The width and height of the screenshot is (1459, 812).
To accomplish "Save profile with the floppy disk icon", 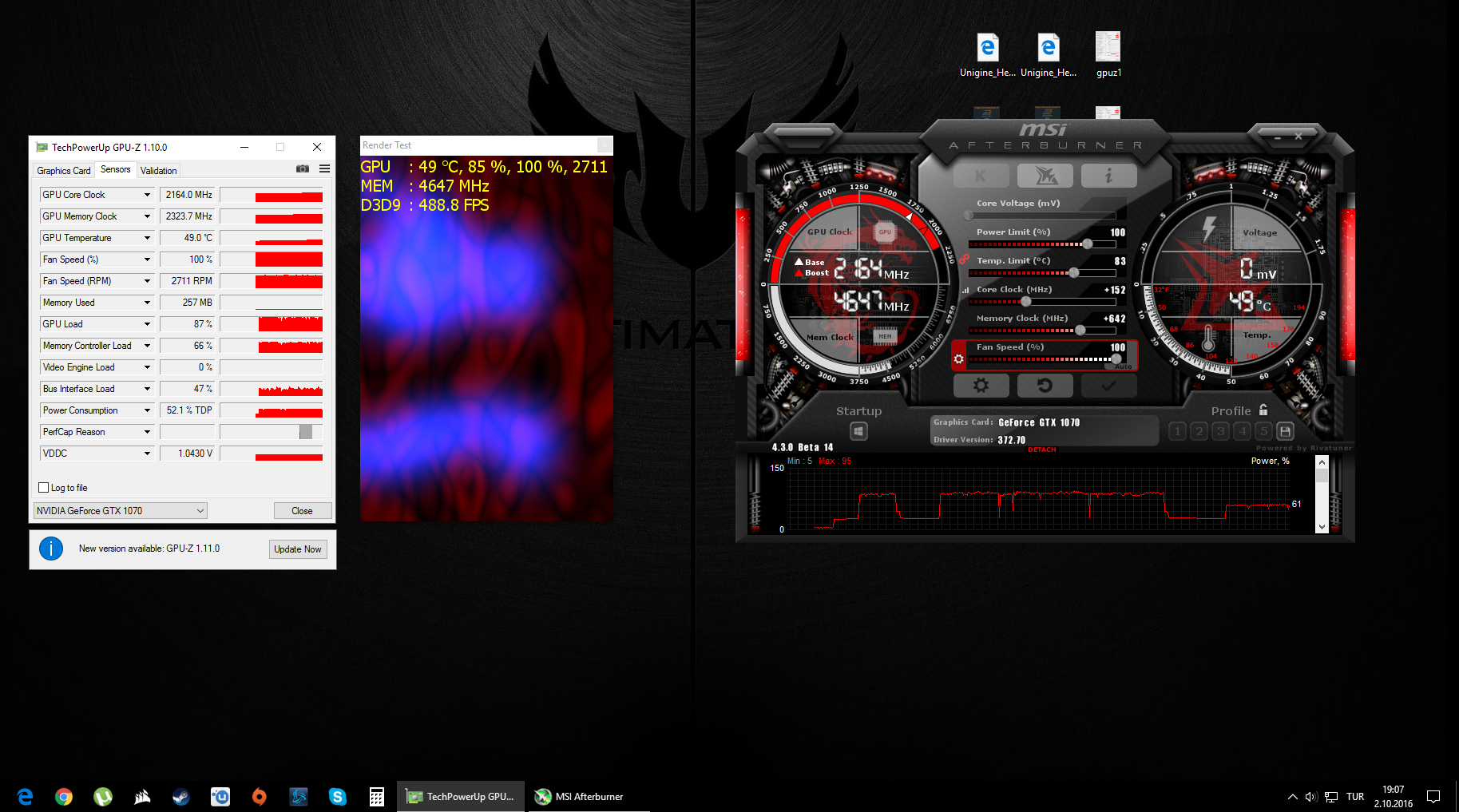I will [x=1285, y=431].
